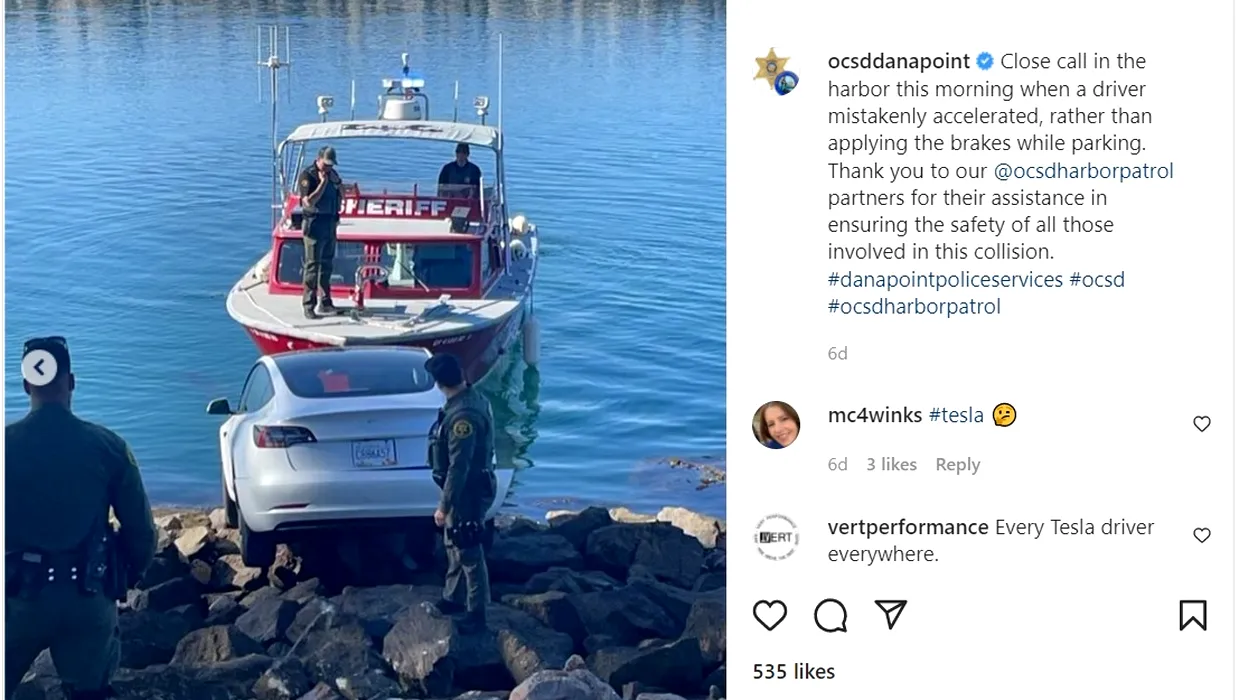Show 3 likes on mc4winks comment

tap(891, 464)
